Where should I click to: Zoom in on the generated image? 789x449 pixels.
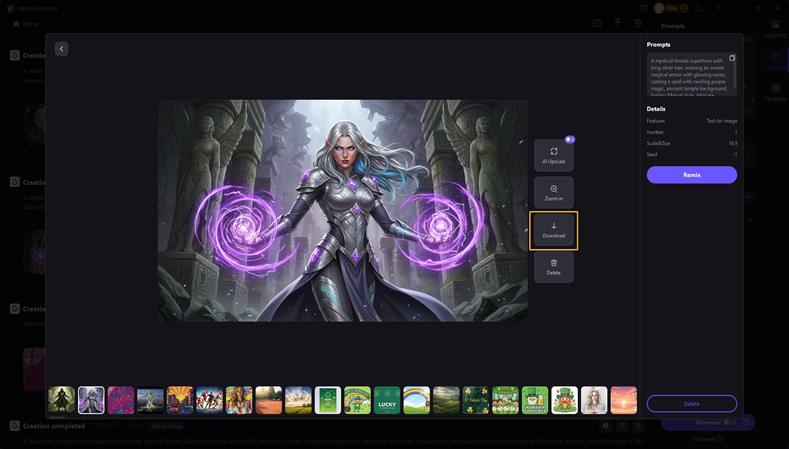click(x=553, y=193)
